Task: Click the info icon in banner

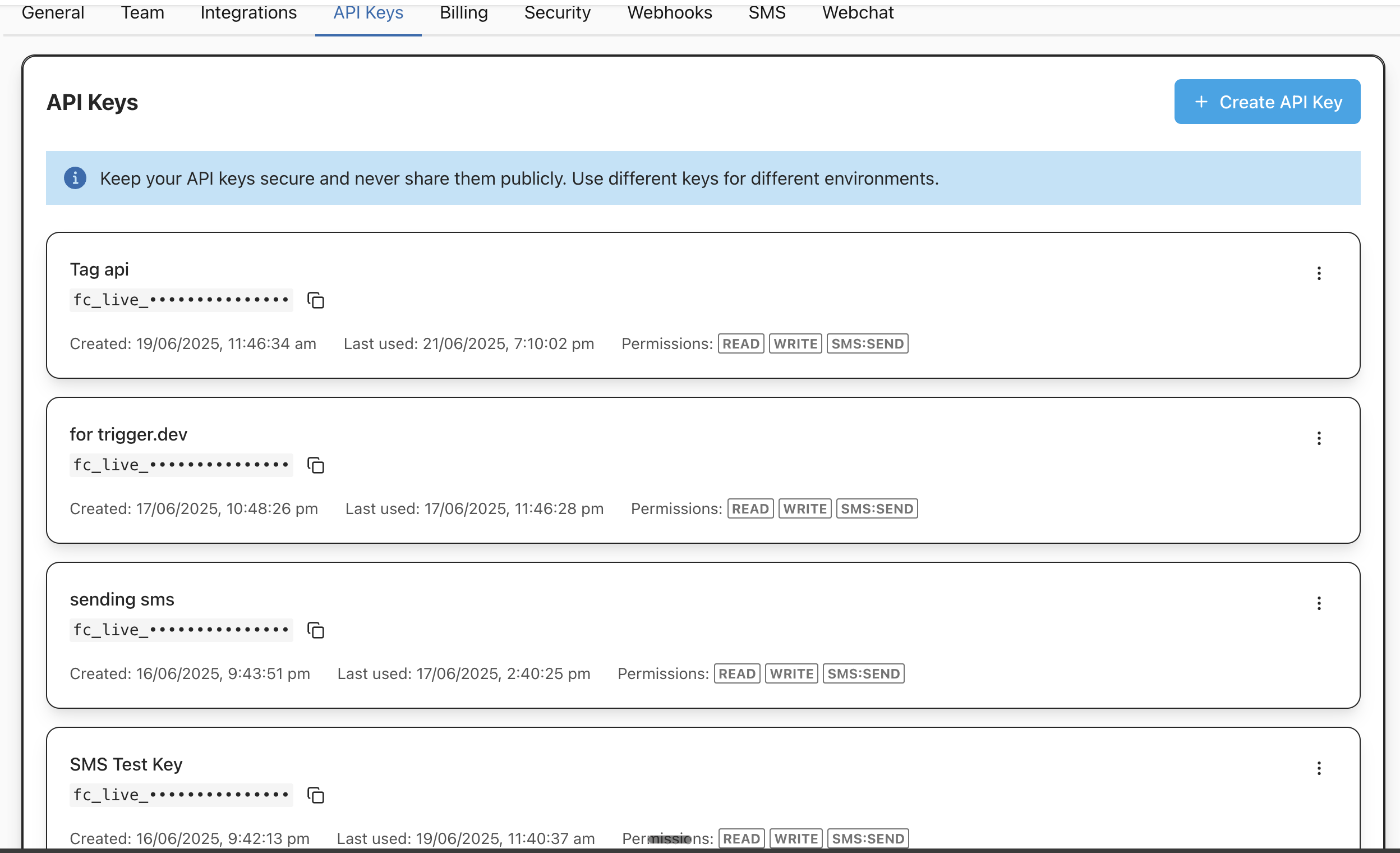Action: coord(75,178)
